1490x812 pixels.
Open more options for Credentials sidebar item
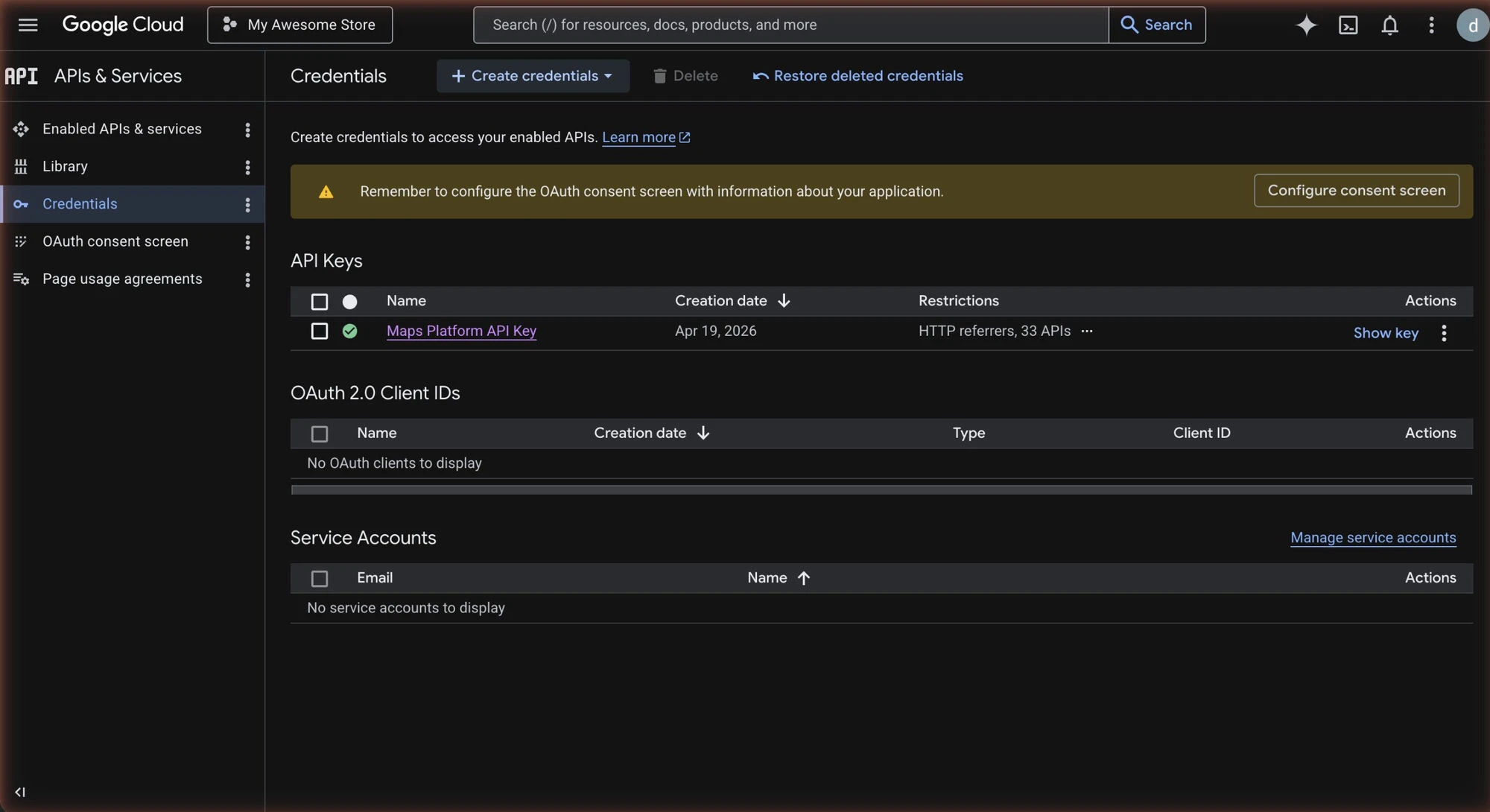click(x=247, y=204)
